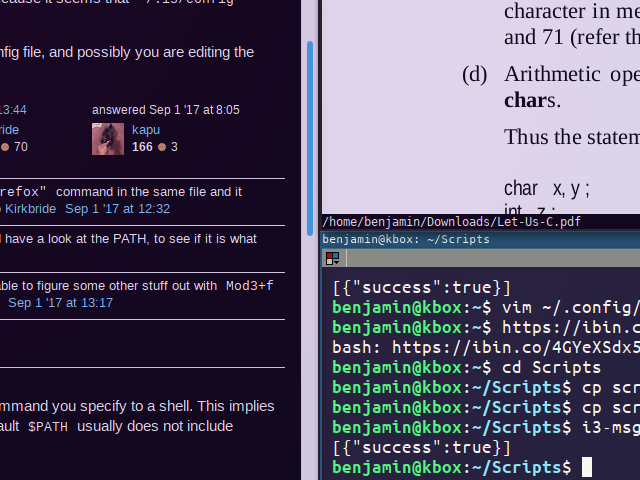Open comment timestamp Sep 1 '17 at 13:17

pos(60,302)
